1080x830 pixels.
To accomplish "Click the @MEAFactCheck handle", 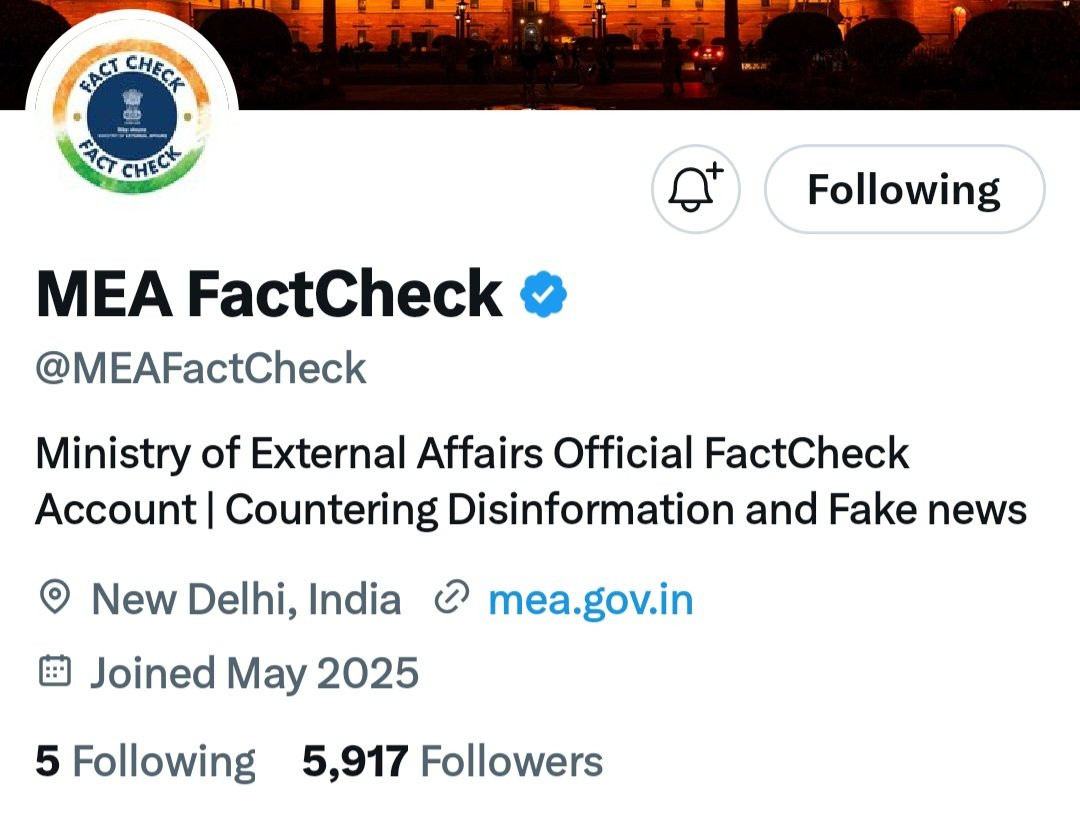I will point(201,369).
